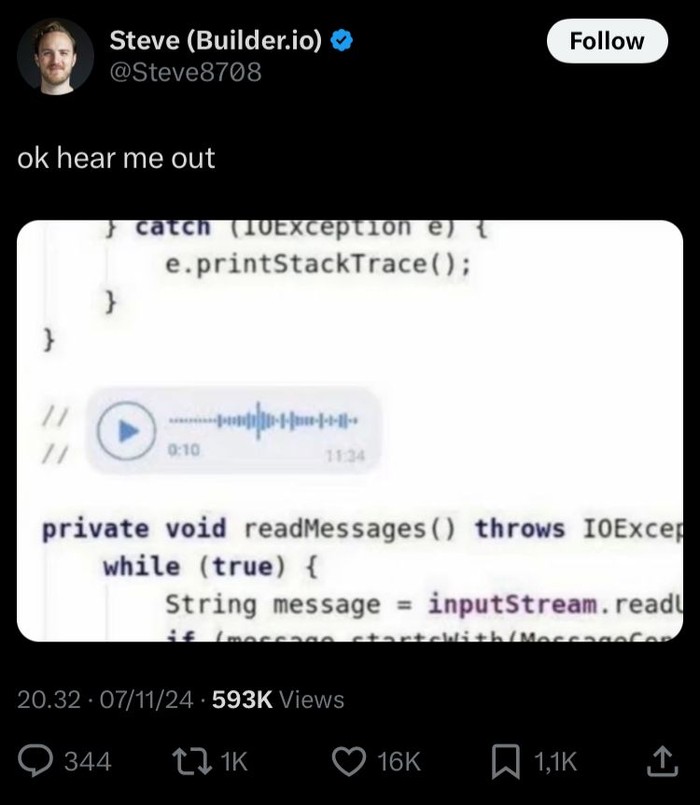Screen dimensions: 700x805
Task: Click the blue verified badge
Action: (x=342, y=41)
